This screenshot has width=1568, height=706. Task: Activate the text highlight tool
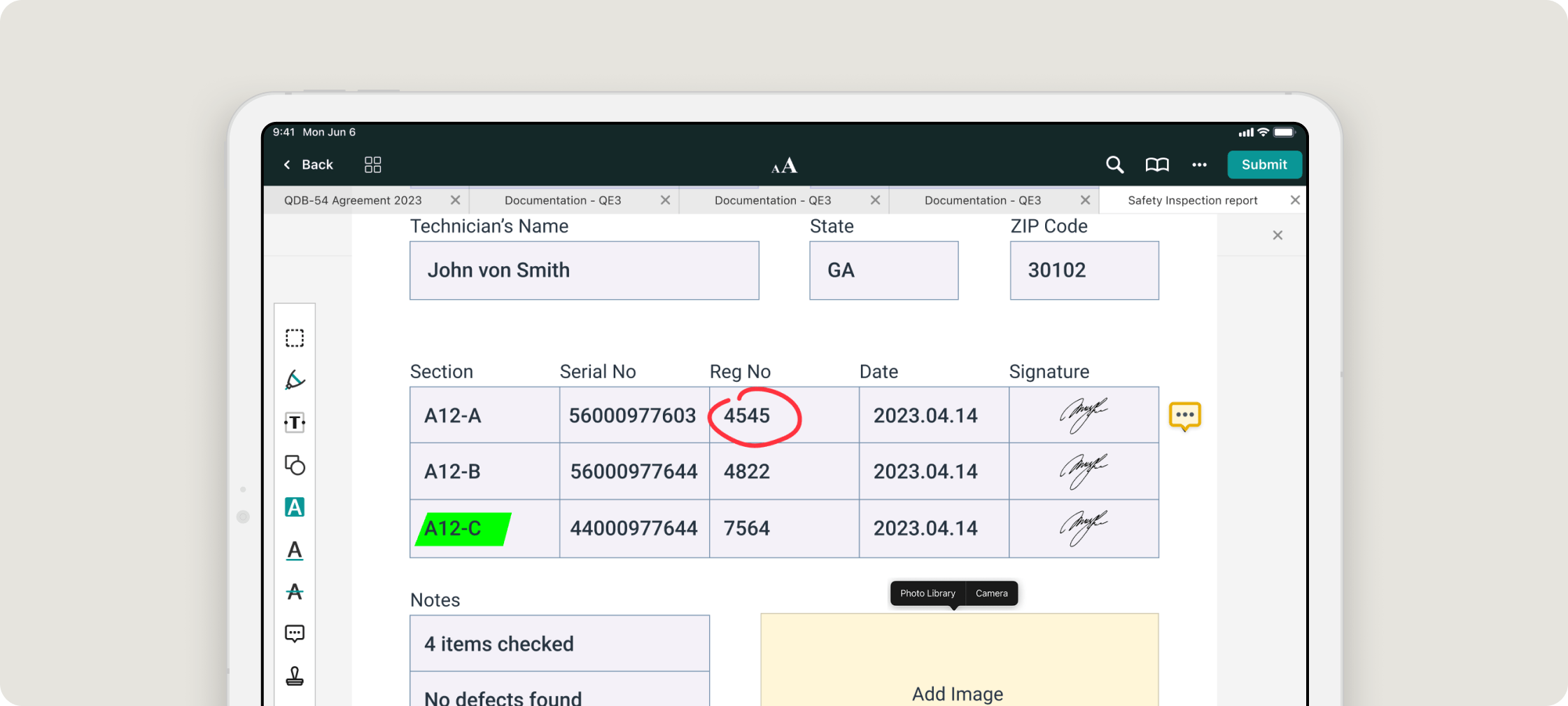(x=295, y=507)
